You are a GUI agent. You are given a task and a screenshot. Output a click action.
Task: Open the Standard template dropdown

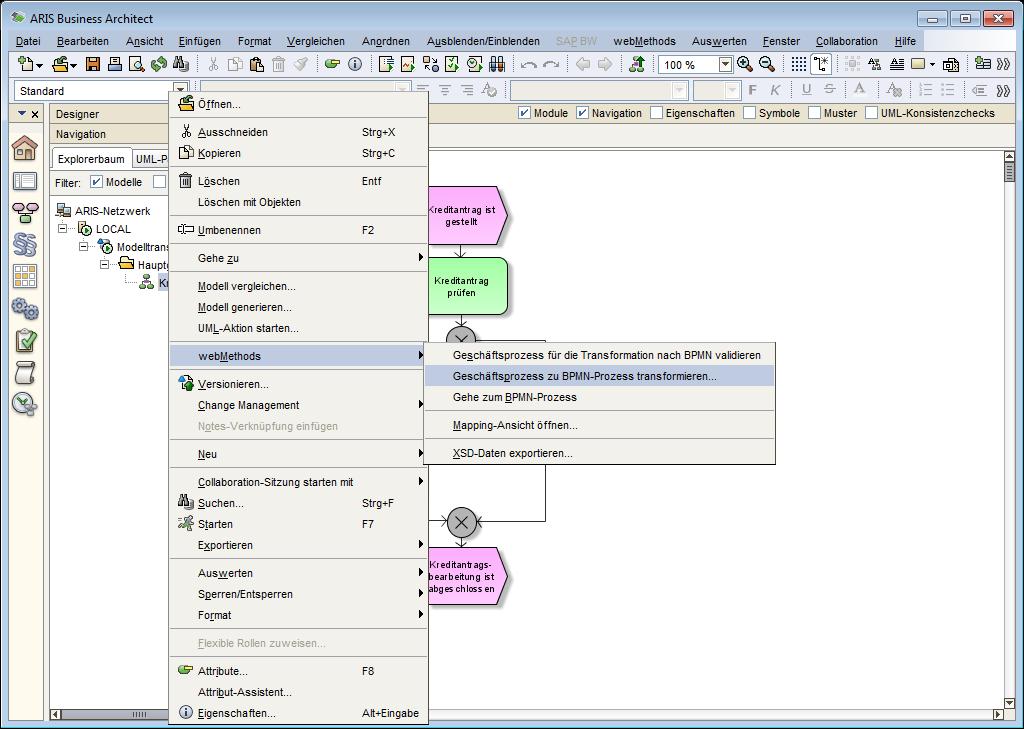click(x=180, y=91)
